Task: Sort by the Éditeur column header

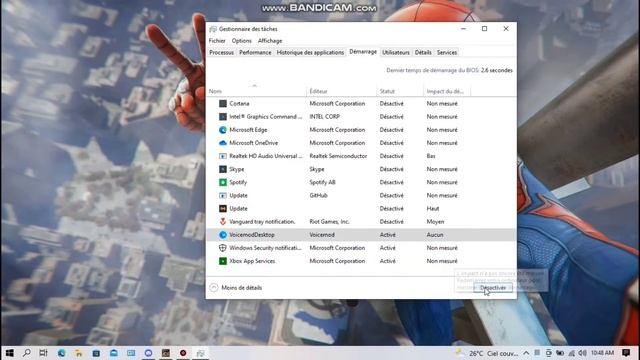Action: click(341, 91)
